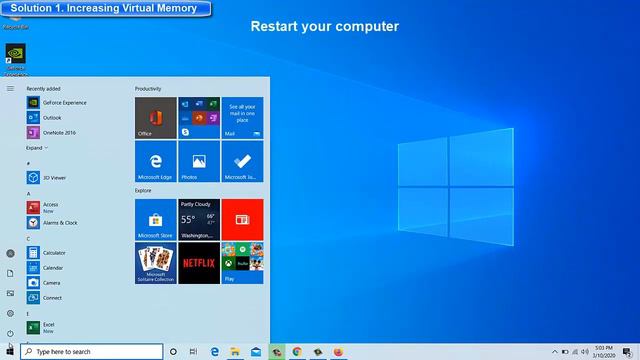Click the volume speaker icon

[x=585, y=351]
